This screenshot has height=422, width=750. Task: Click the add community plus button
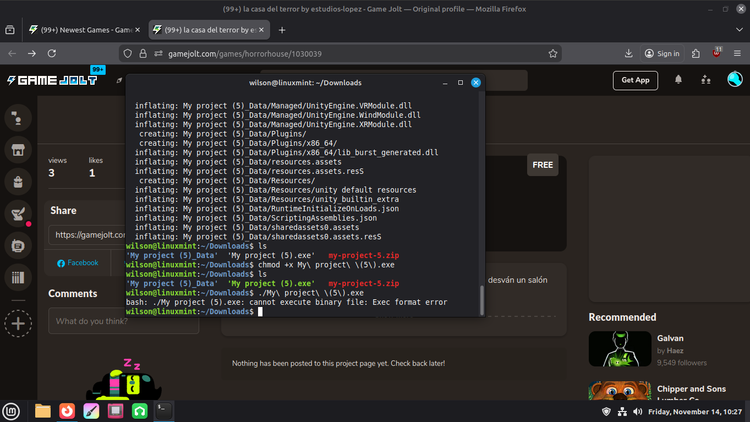point(18,324)
